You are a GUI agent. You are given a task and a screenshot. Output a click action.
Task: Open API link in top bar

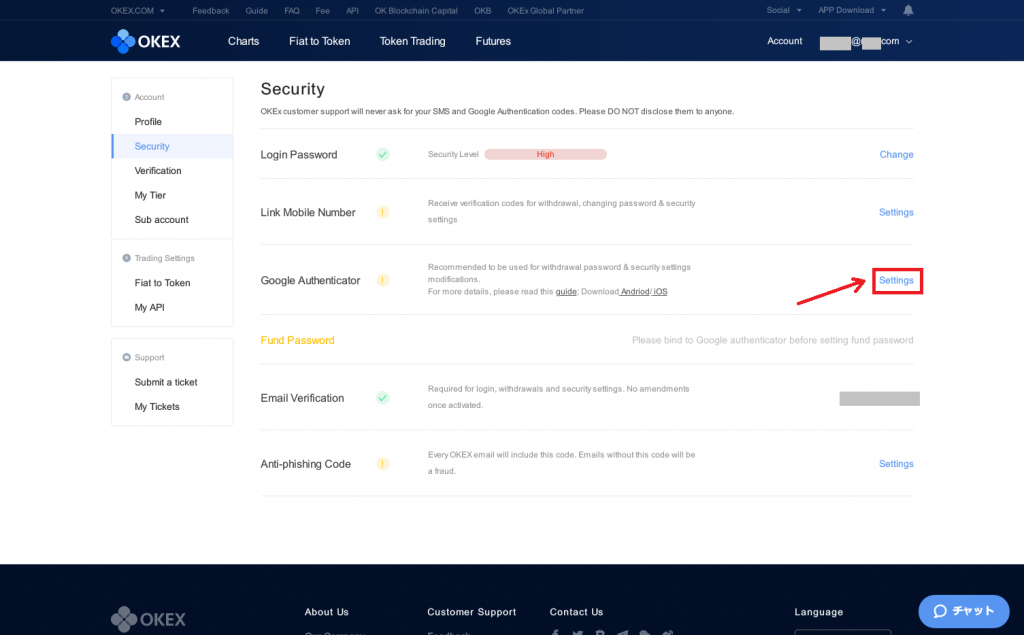(353, 10)
